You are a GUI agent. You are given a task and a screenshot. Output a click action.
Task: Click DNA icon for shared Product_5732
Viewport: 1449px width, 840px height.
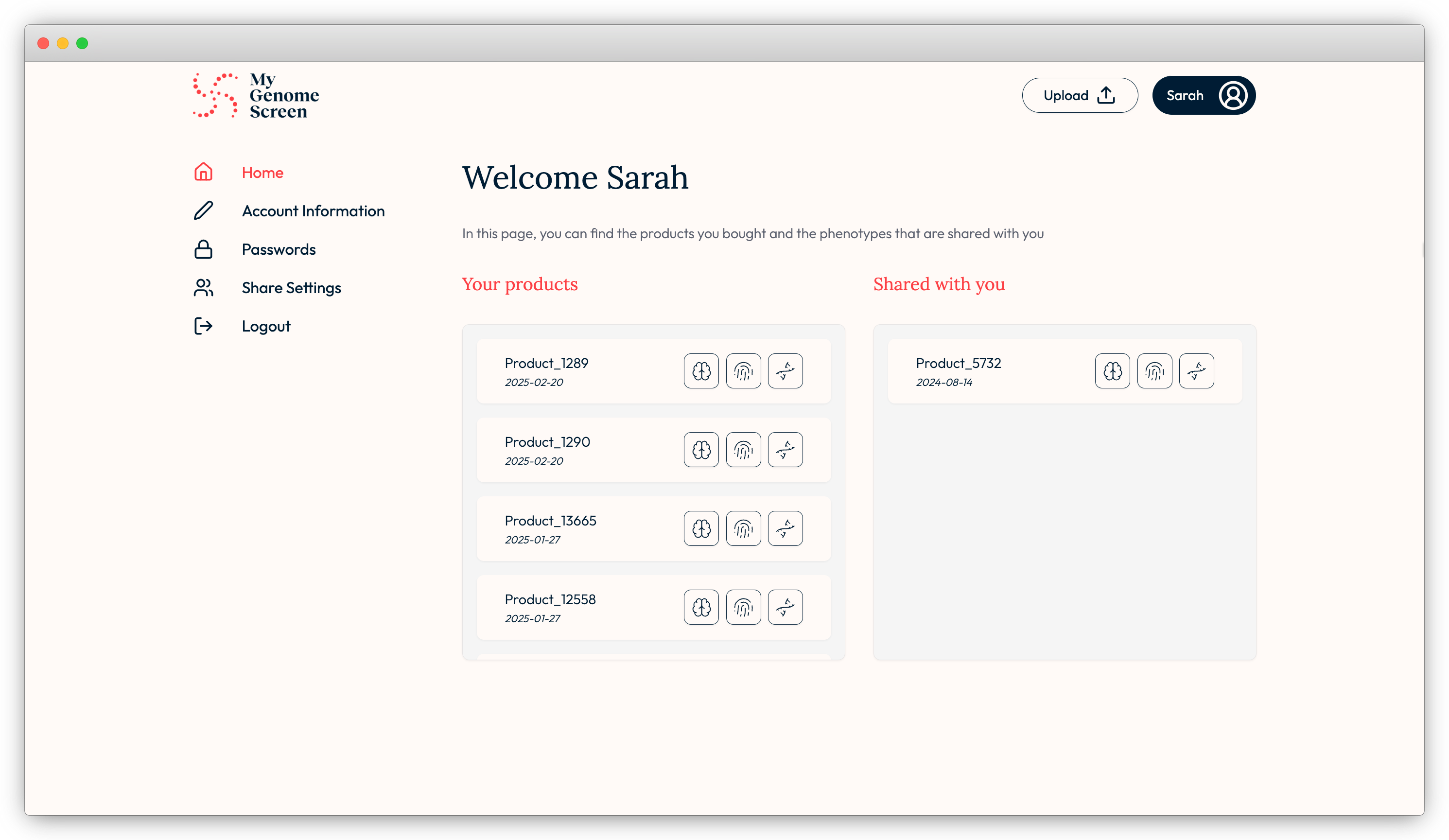pyautogui.click(x=1196, y=371)
